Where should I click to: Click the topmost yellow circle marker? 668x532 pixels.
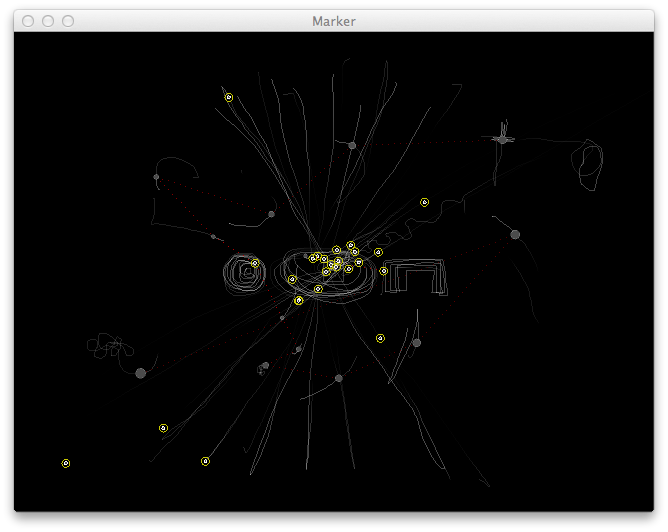(x=229, y=97)
